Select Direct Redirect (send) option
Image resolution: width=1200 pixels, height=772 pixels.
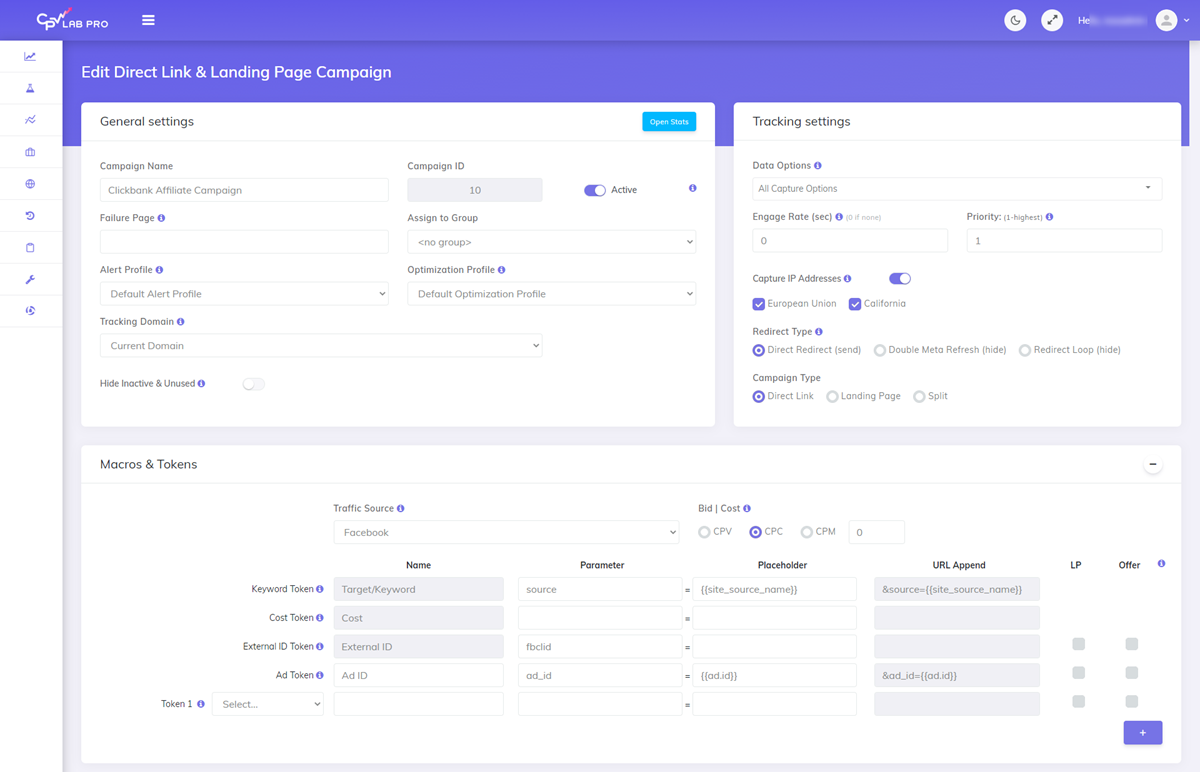759,351
